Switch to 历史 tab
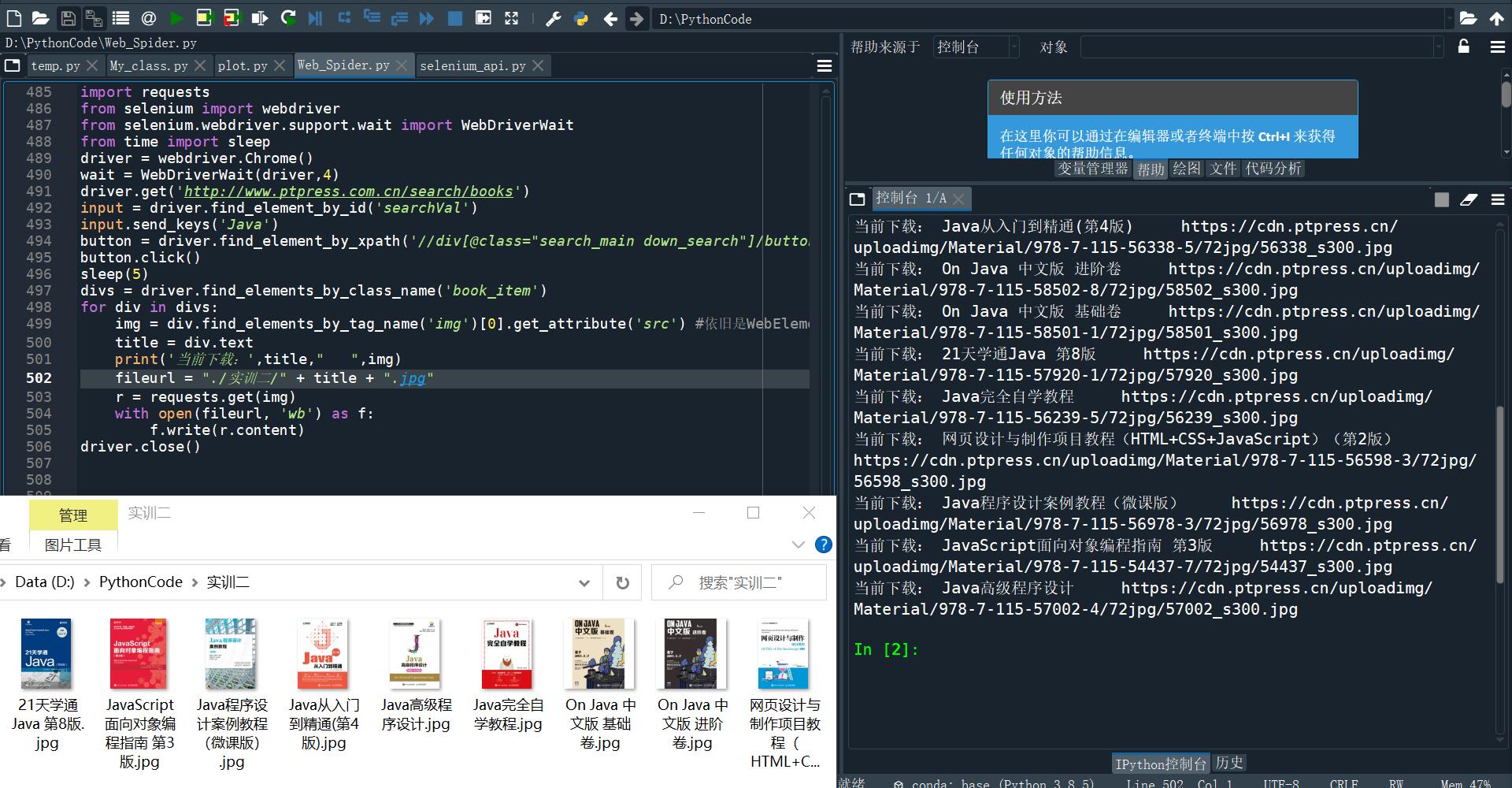1512x788 pixels. (x=1228, y=763)
